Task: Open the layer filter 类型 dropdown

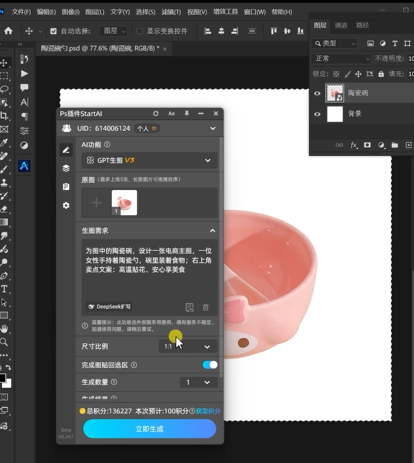Action: tap(334, 43)
